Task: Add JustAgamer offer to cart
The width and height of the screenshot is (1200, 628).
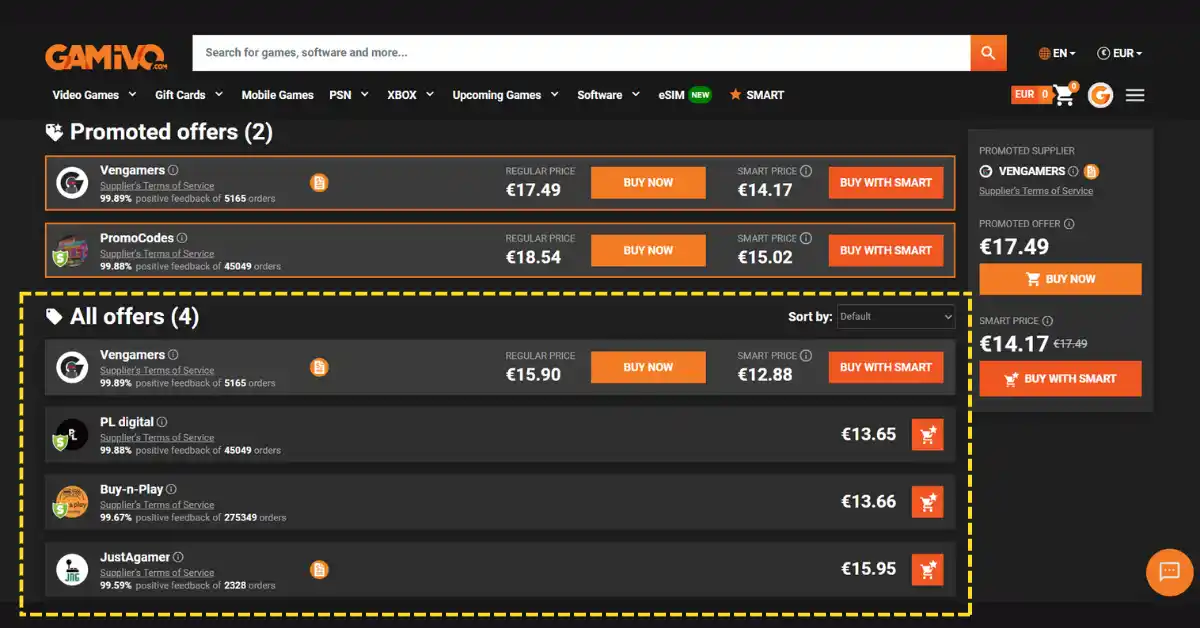Action: click(927, 570)
